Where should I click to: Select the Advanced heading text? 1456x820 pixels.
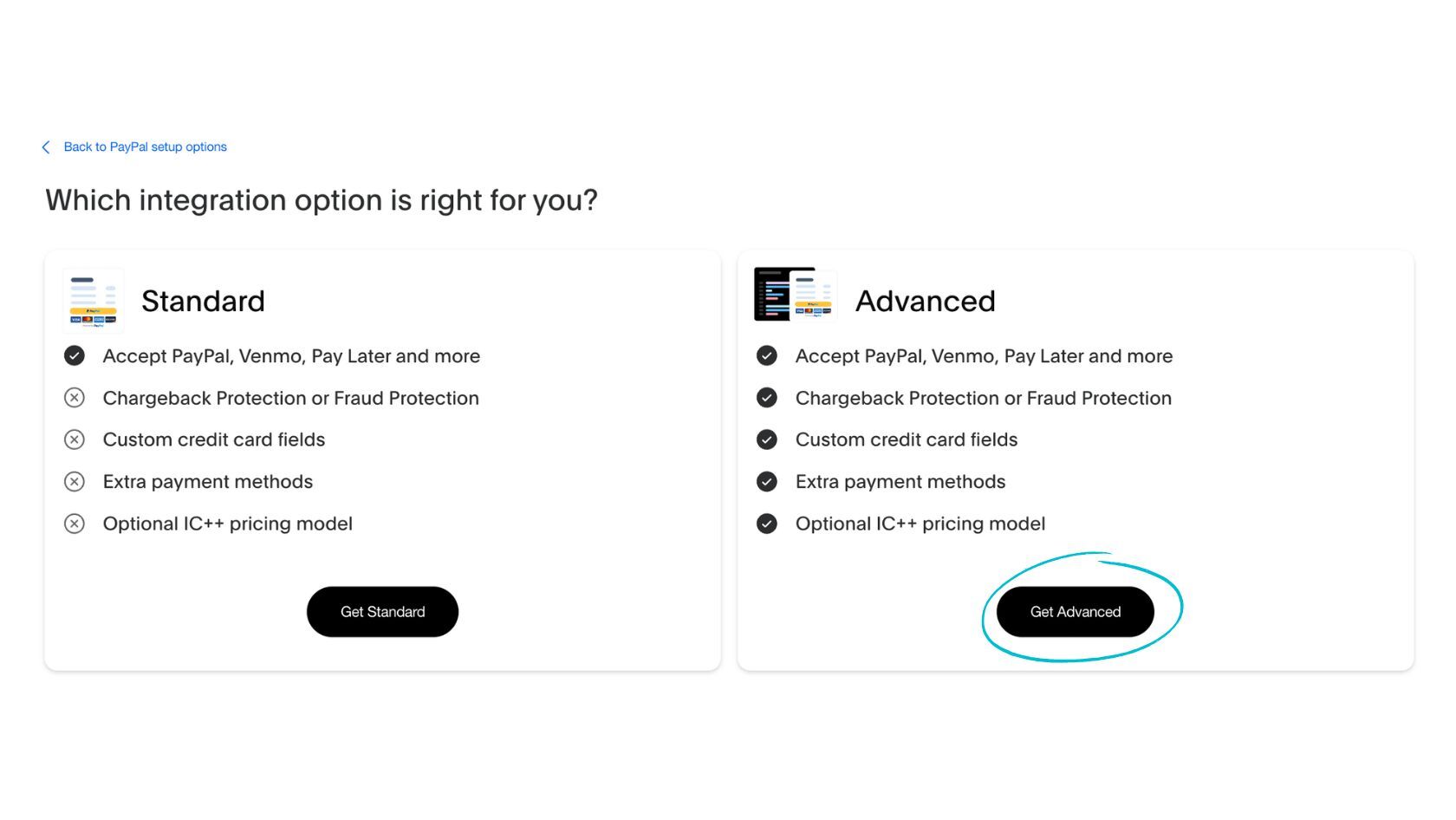tap(926, 301)
